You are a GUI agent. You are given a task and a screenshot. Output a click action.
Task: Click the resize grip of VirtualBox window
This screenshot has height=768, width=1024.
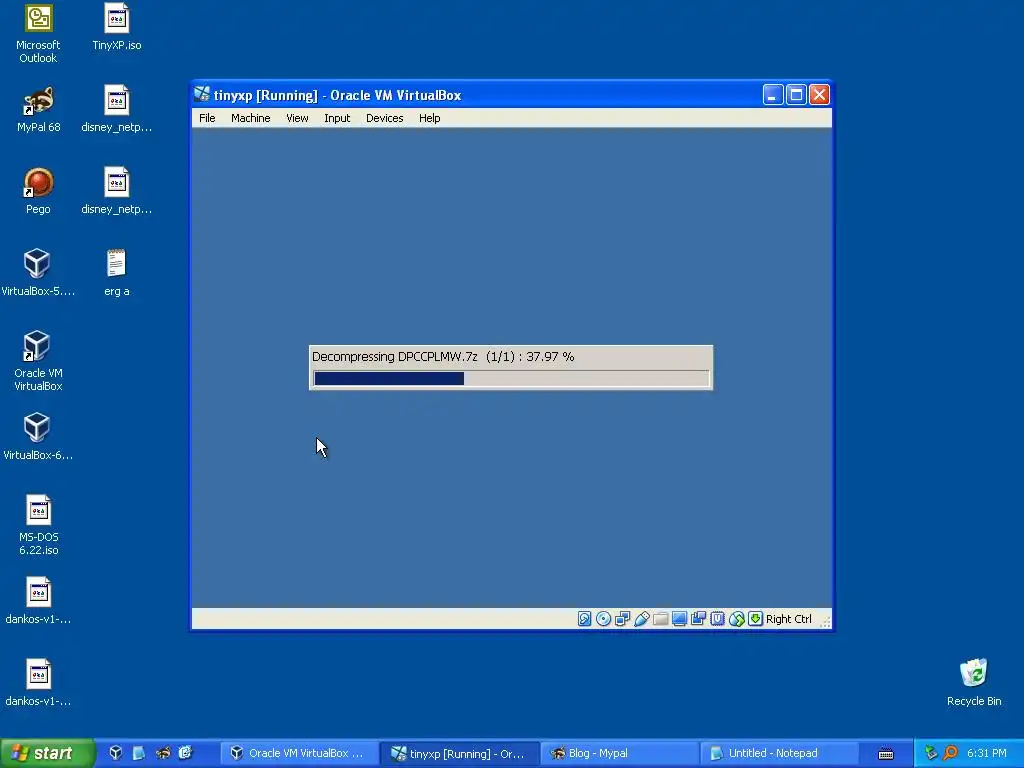pos(825,622)
